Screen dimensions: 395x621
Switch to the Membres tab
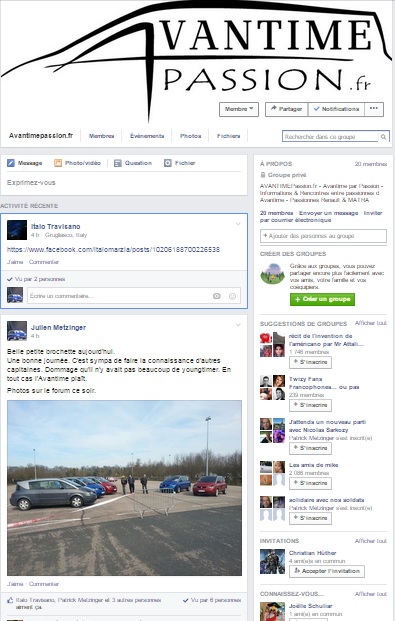(x=101, y=136)
